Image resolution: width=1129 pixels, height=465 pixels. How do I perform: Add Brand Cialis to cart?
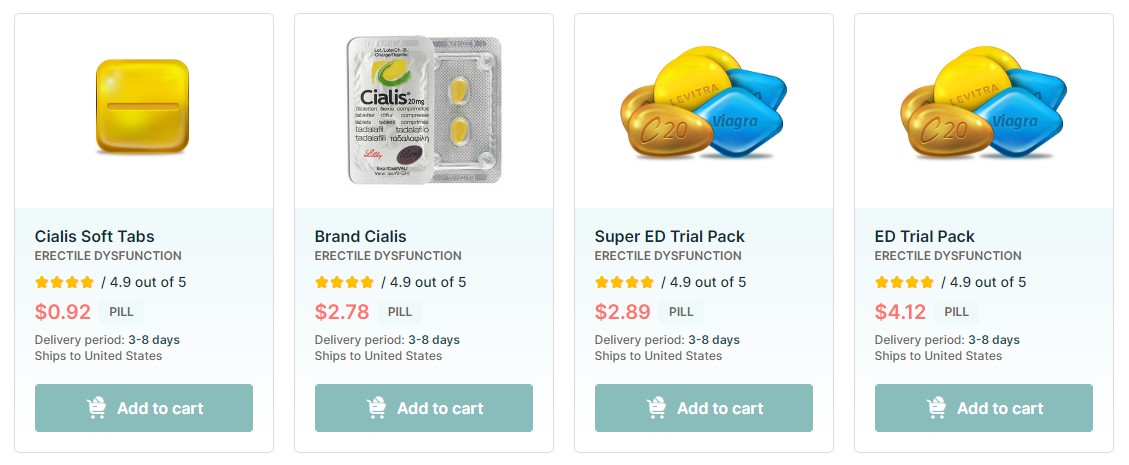424,408
